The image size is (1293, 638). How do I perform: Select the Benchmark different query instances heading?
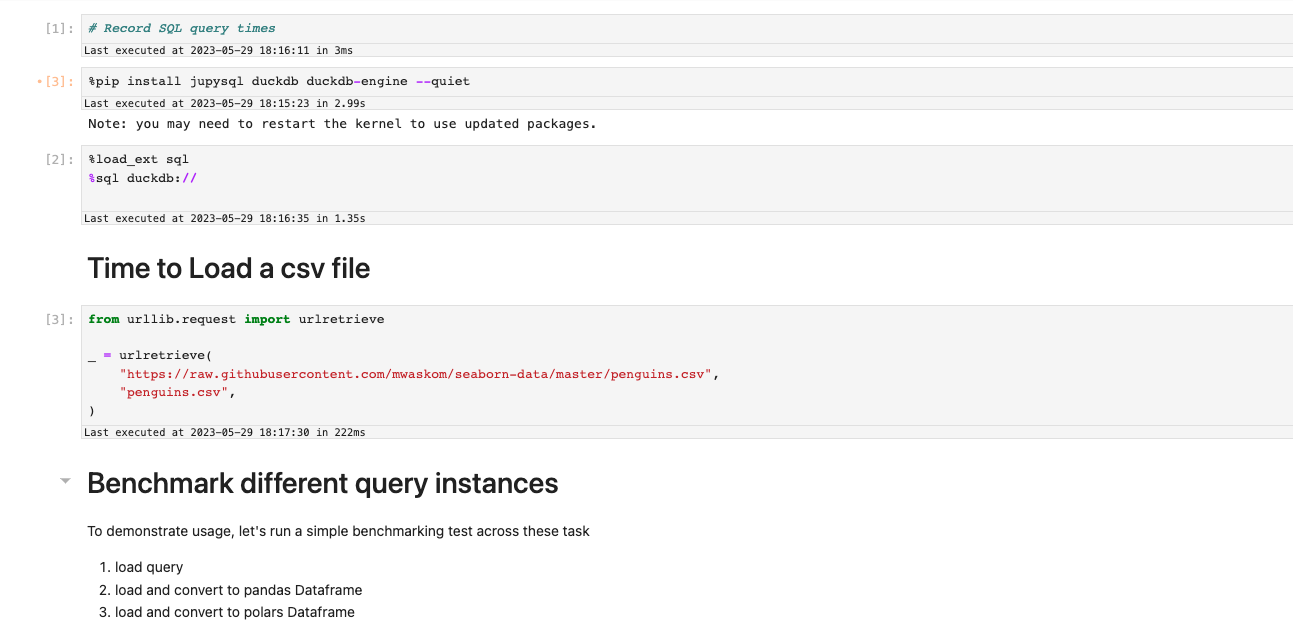[x=322, y=483]
